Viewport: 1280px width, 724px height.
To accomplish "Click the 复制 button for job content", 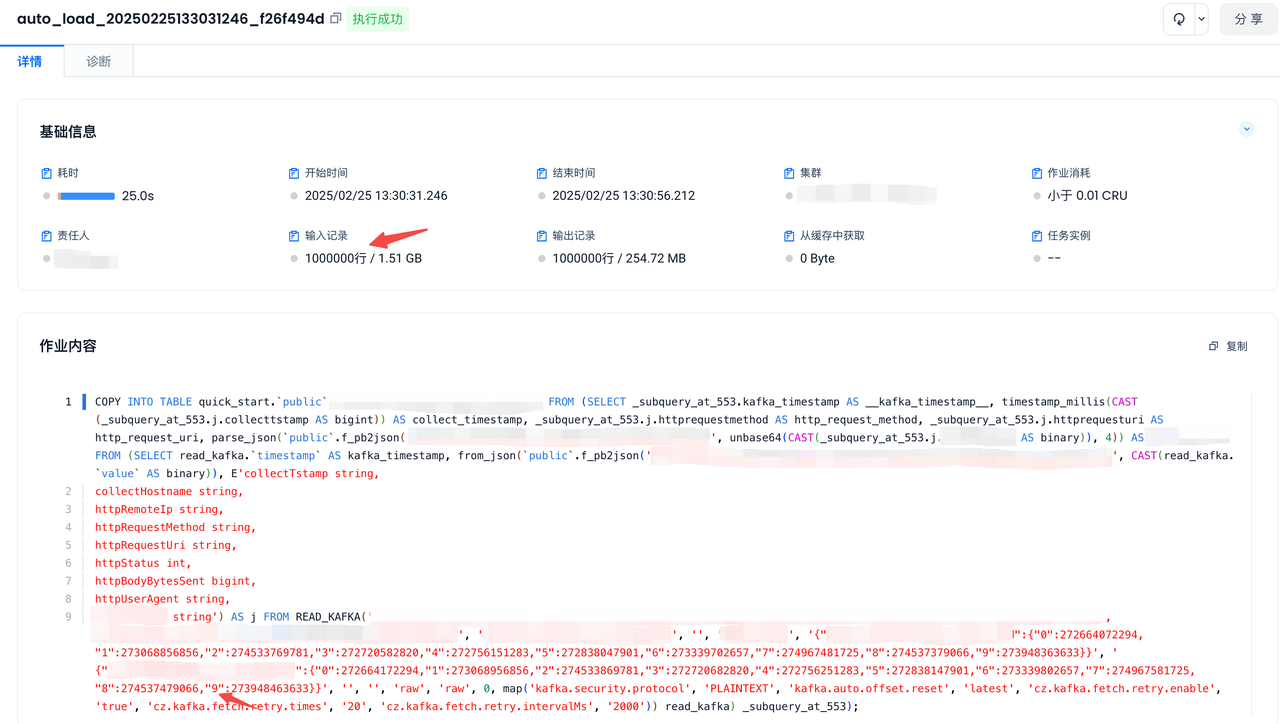I will (x=1228, y=346).
